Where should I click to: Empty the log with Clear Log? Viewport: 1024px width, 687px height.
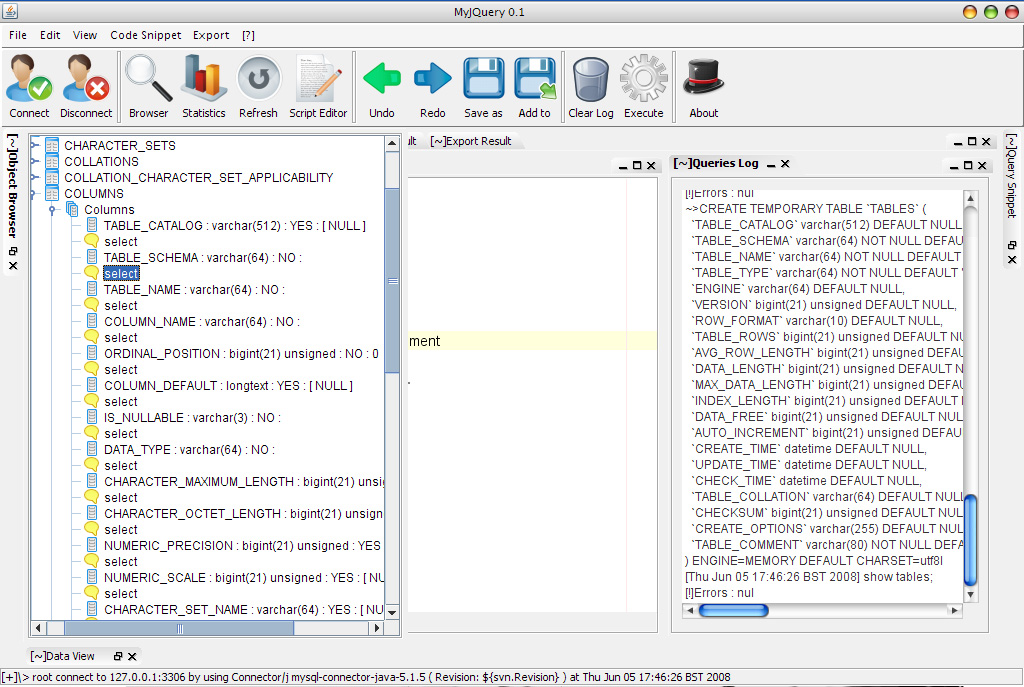pos(591,80)
